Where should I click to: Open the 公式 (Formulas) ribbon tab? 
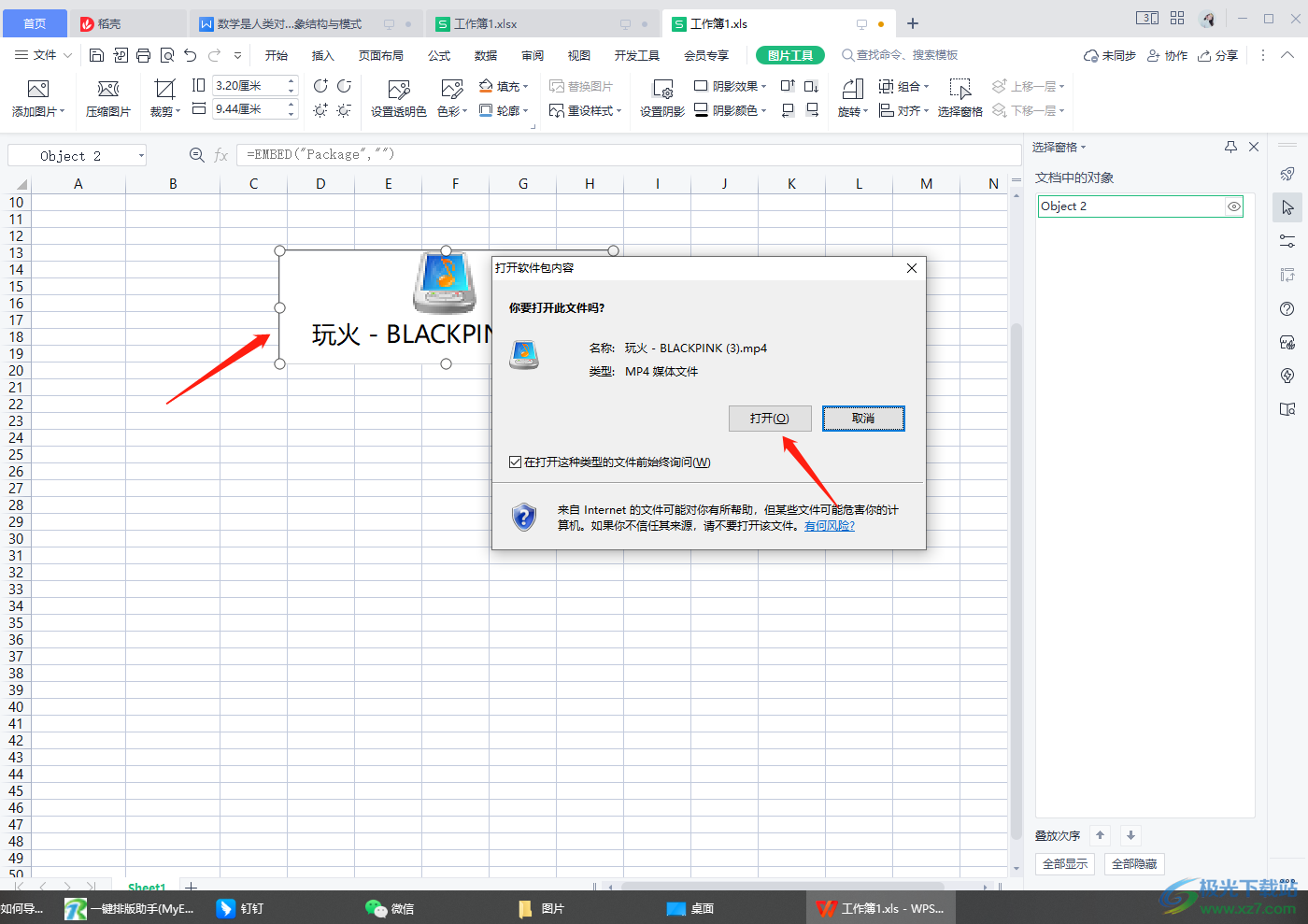[x=439, y=55]
